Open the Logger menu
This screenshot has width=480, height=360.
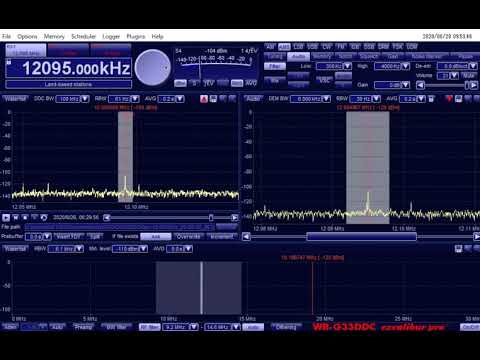pyautogui.click(x=111, y=36)
